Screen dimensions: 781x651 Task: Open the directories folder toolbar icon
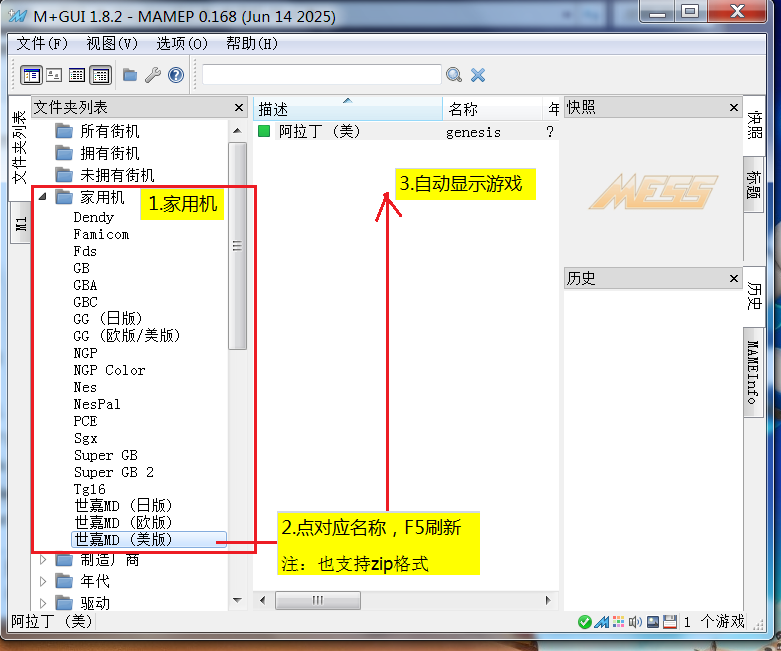[x=130, y=75]
